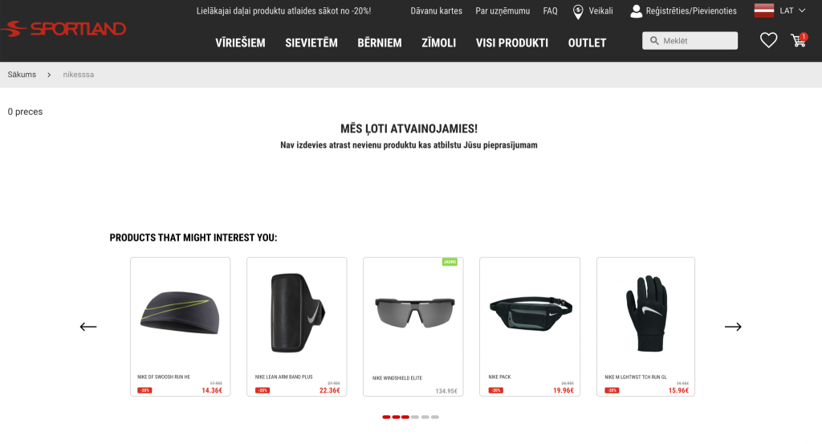The height and width of the screenshot is (444, 822).
Task: Click the user account icon
Action: pyautogui.click(x=636, y=11)
